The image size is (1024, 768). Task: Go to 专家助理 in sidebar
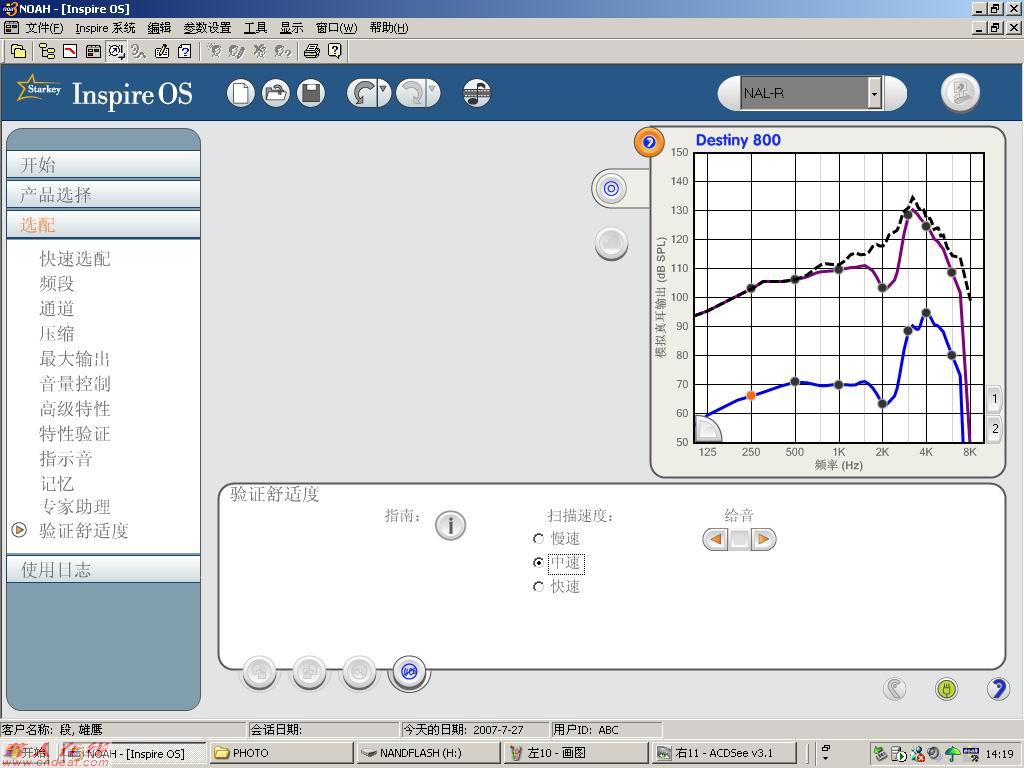[x=75, y=507]
